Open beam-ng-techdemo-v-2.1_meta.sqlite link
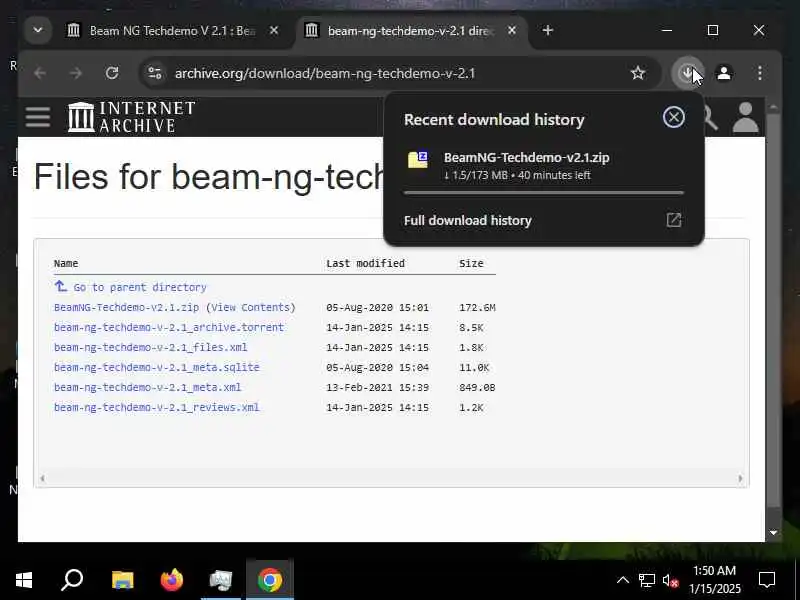Viewport: 800px width, 600px height. (157, 367)
